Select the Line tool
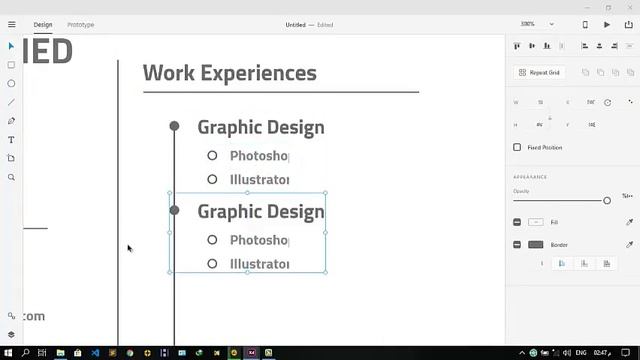The height and width of the screenshot is (360, 640). (x=11, y=102)
